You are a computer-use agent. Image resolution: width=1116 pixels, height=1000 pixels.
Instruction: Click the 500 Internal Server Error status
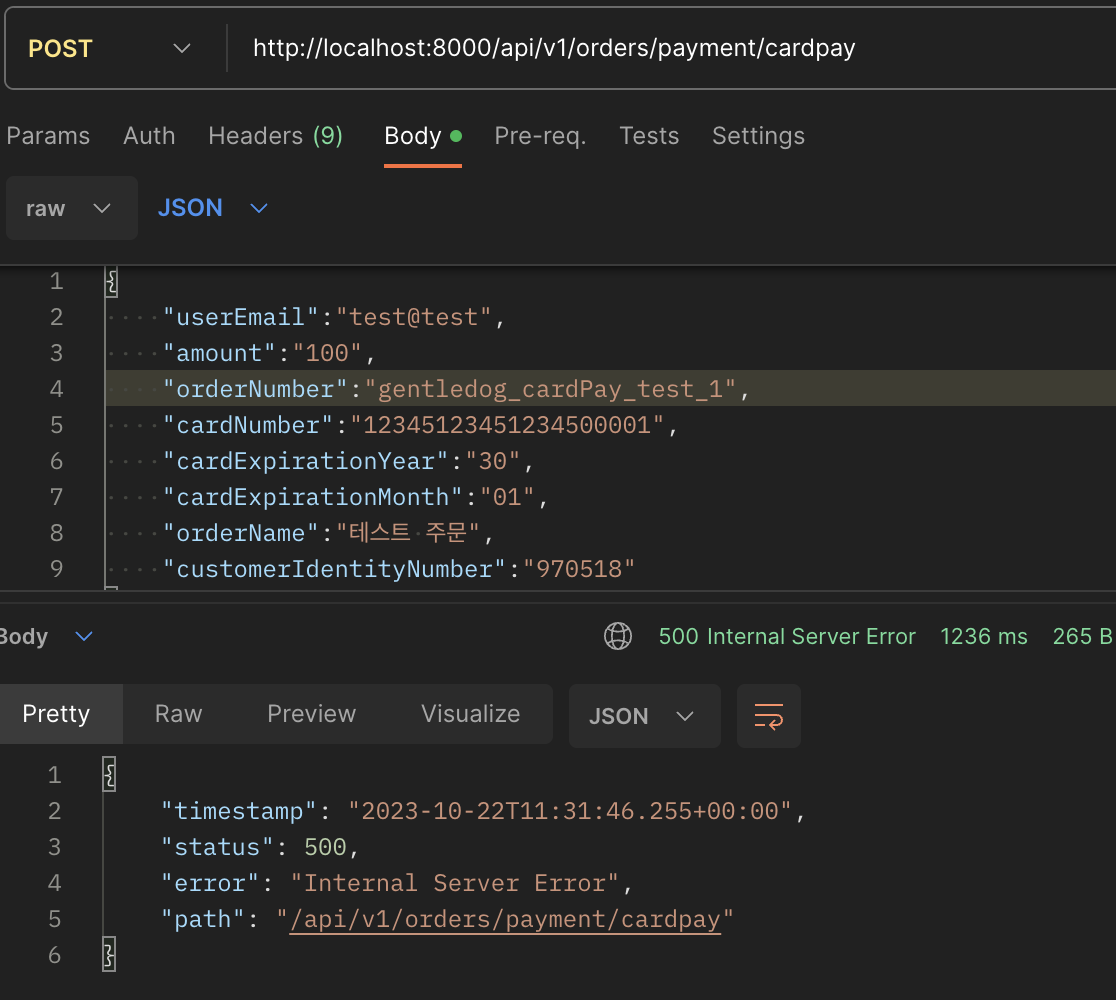(787, 637)
